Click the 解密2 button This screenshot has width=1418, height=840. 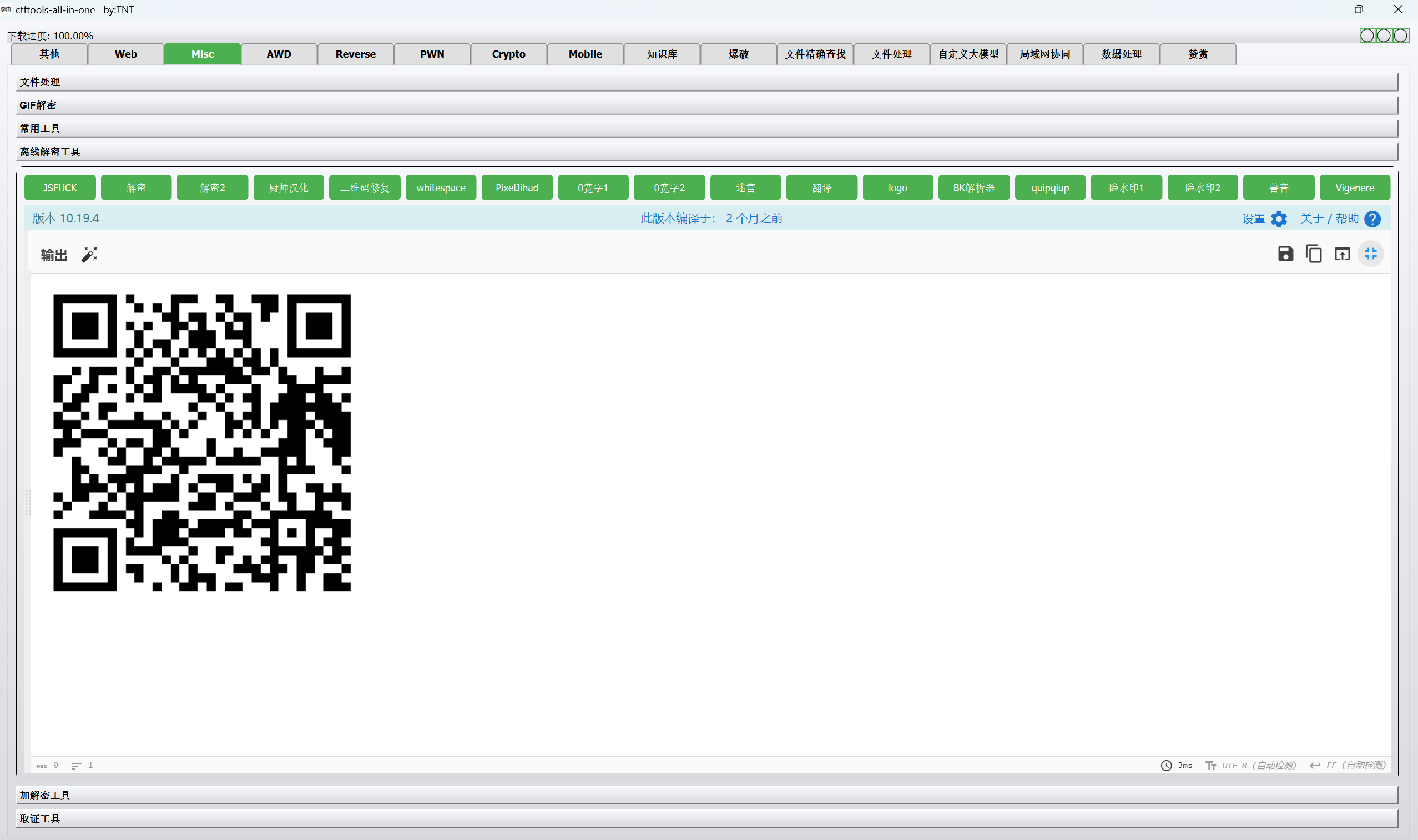[x=212, y=188]
